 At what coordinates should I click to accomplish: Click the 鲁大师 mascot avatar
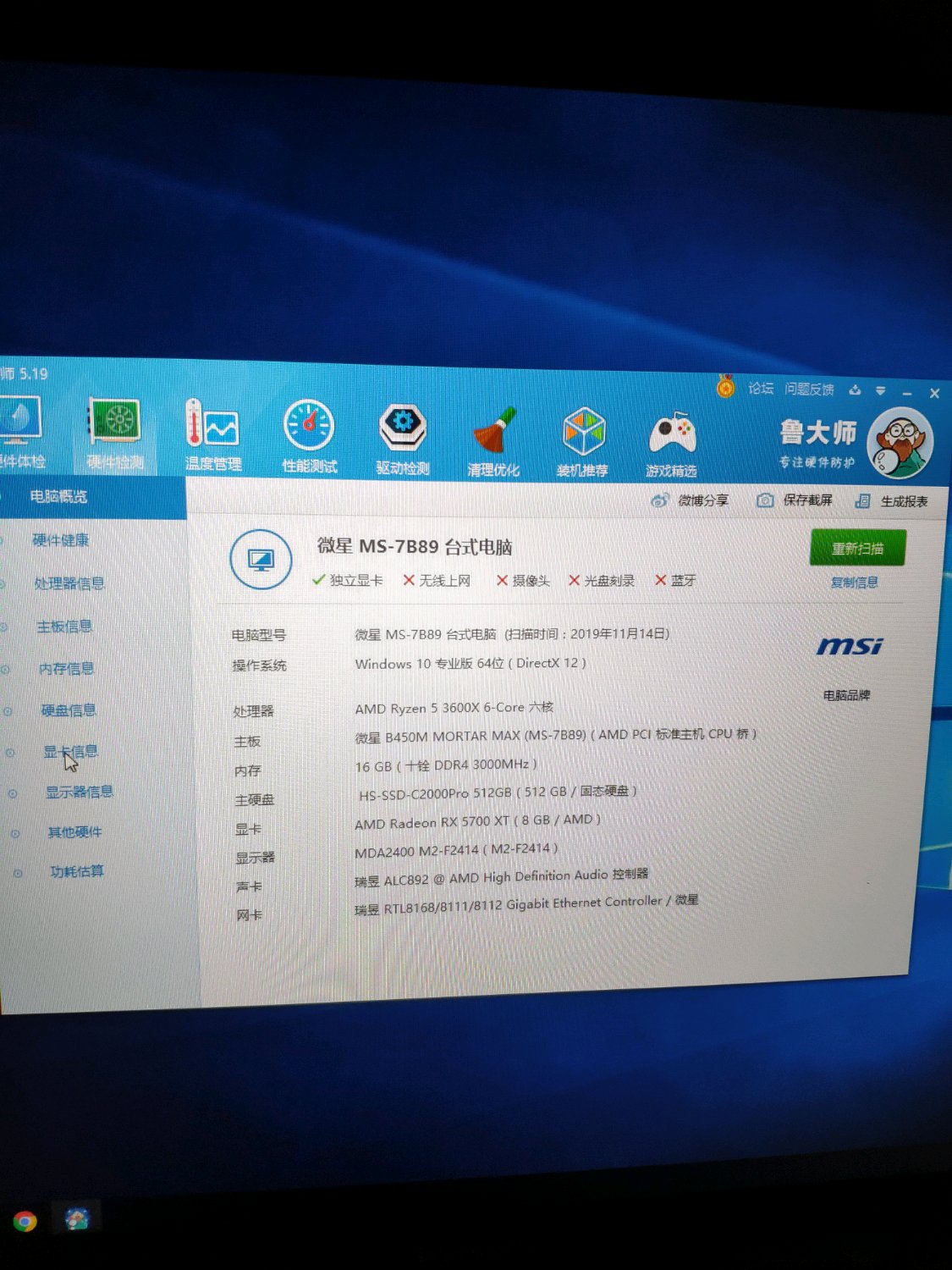coord(901,444)
